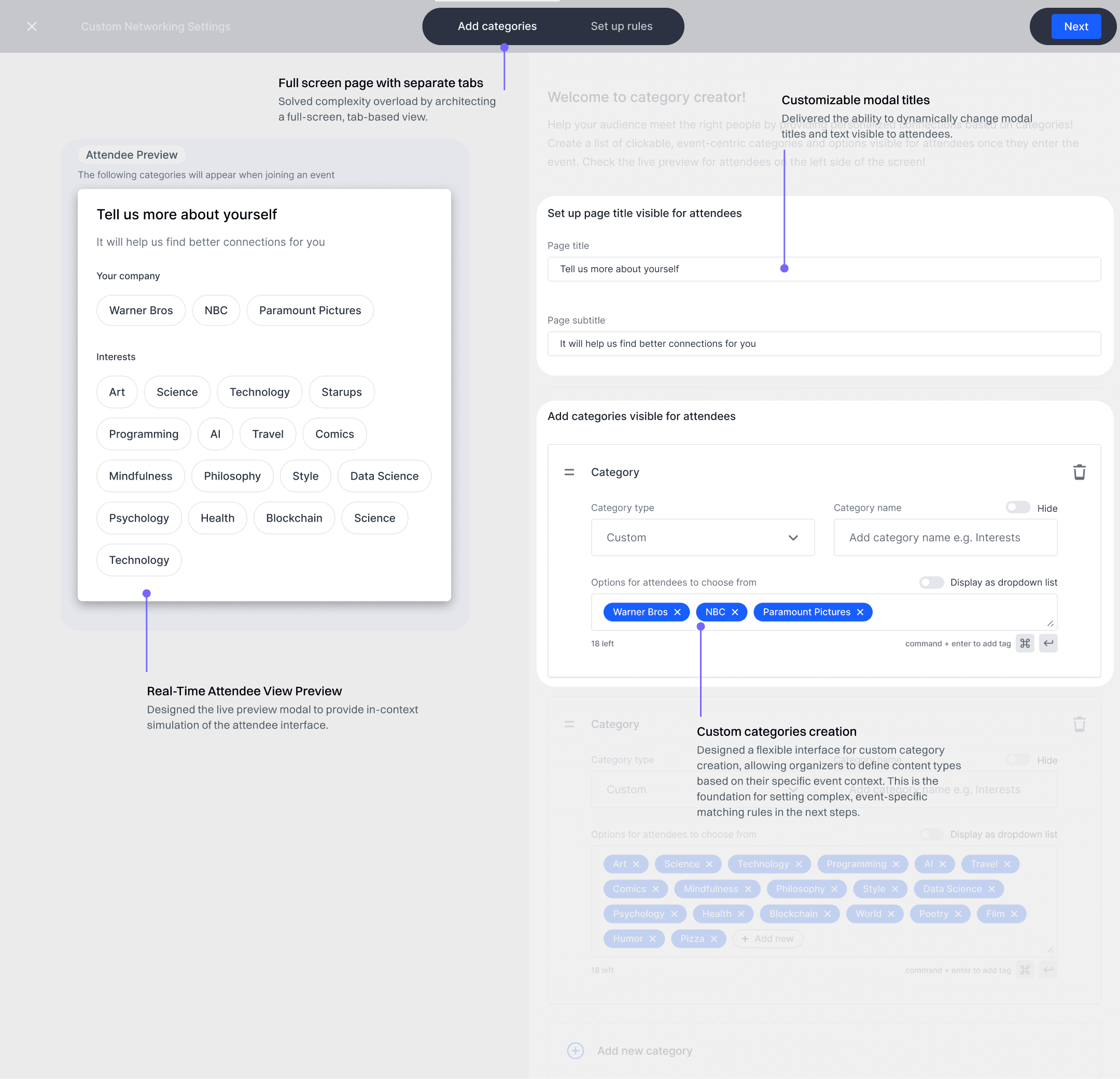This screenshot has height=1079, width=1120.
Task: Toggle the Hide switch for the first Category
Action: point(1017,508)
